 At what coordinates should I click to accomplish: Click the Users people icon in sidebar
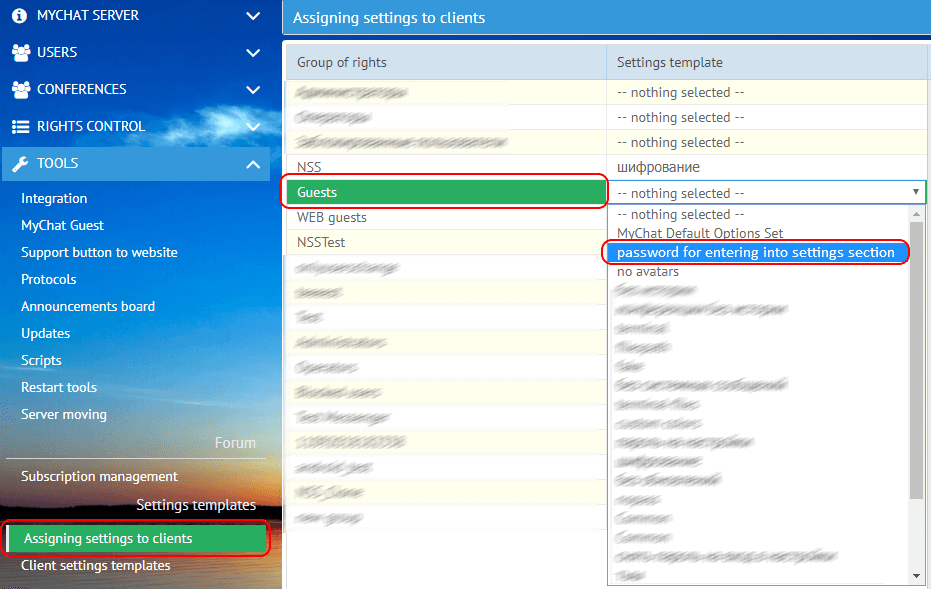[x=18, y=52]
